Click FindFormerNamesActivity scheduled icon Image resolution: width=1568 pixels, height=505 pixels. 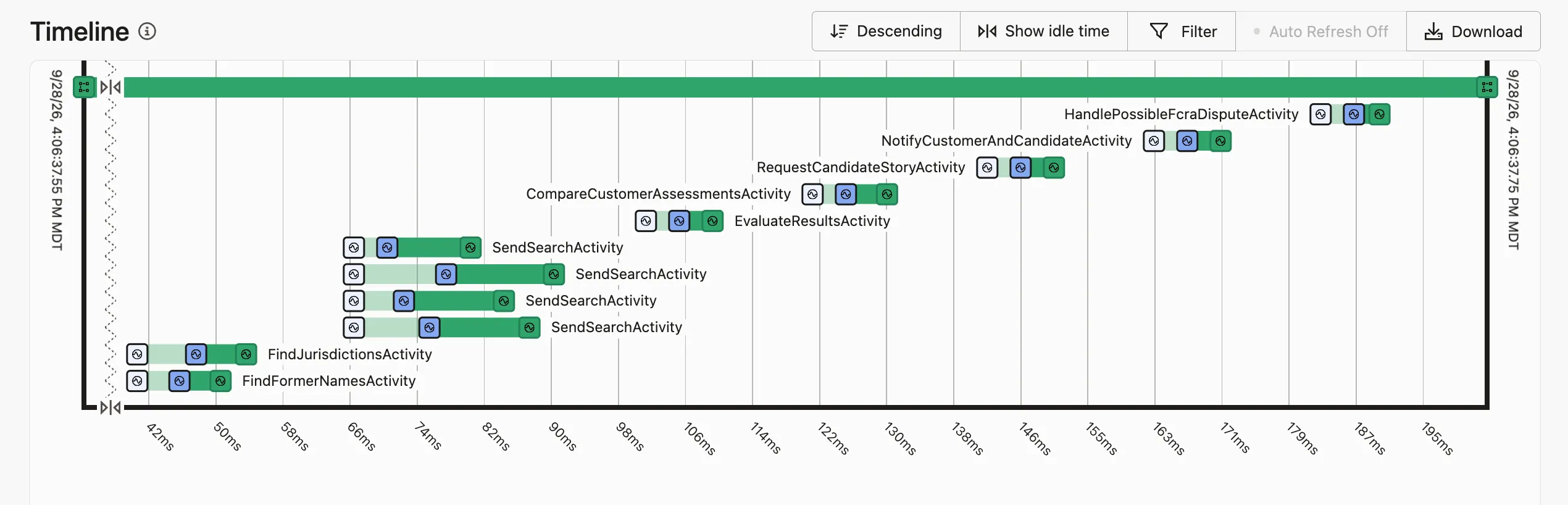(x=137, y=381)
